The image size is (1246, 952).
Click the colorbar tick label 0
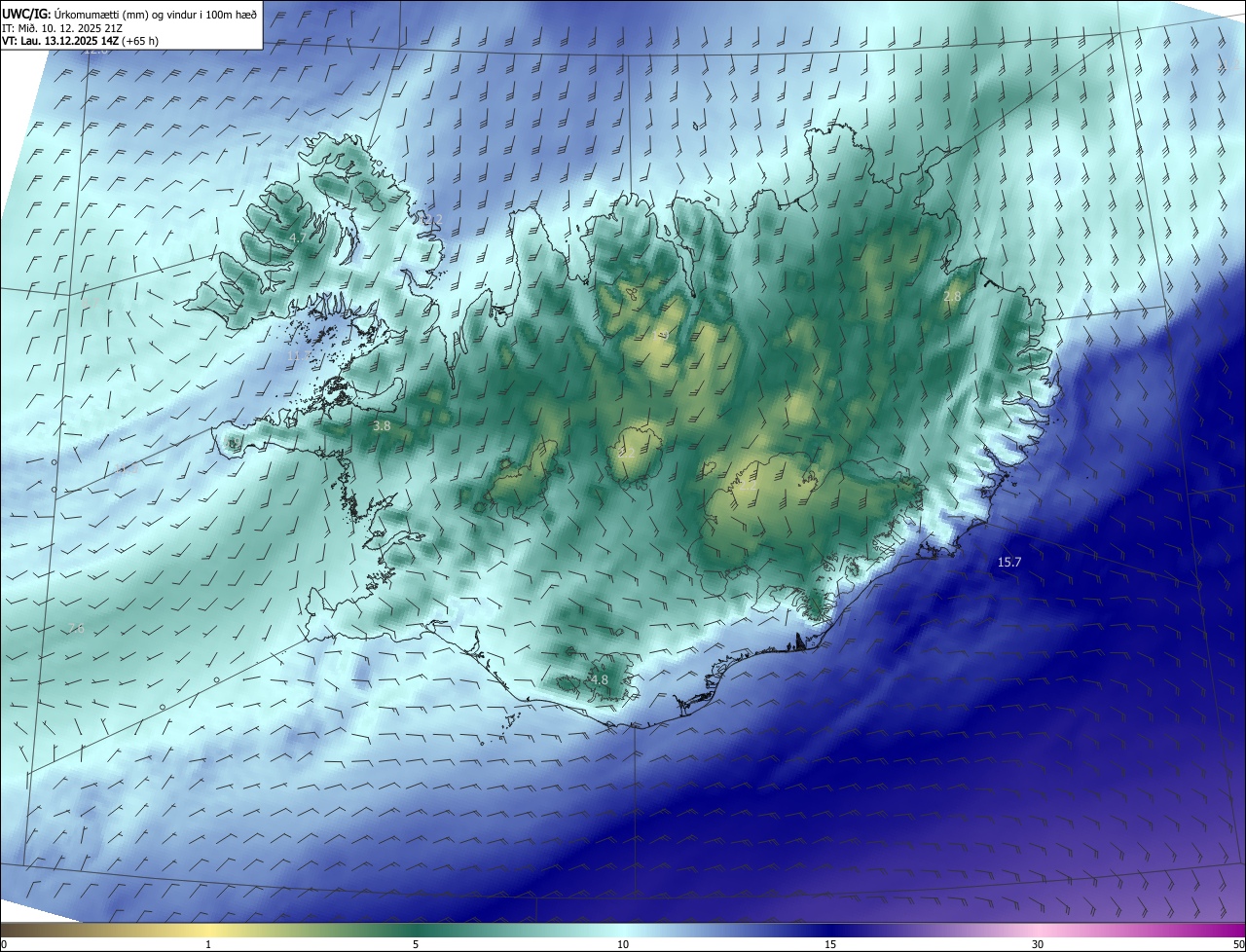coord(4,945)
